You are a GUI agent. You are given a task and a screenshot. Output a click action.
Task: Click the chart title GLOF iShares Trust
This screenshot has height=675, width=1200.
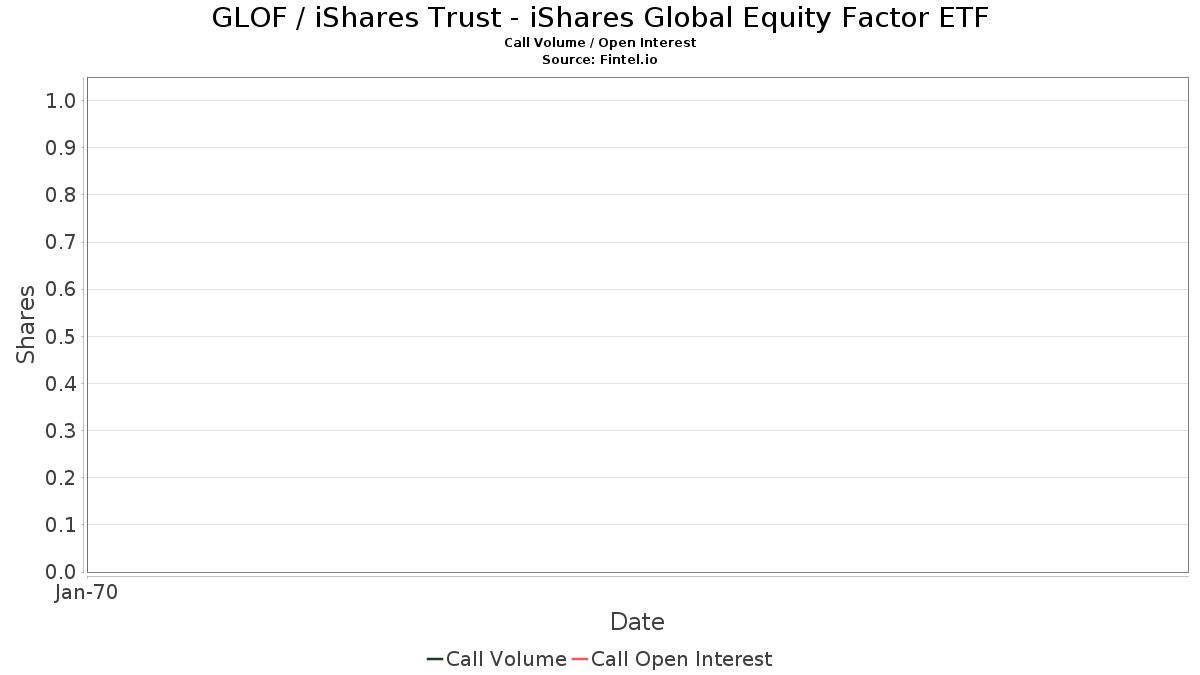pyautogui.click(x=600, y=18)
